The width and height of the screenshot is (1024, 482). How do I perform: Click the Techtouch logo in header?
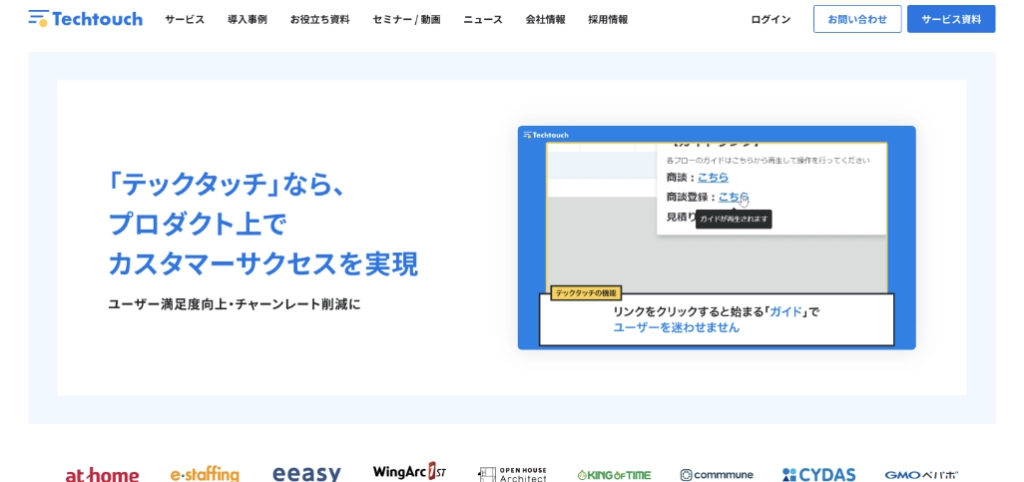(x=86, y=19)
